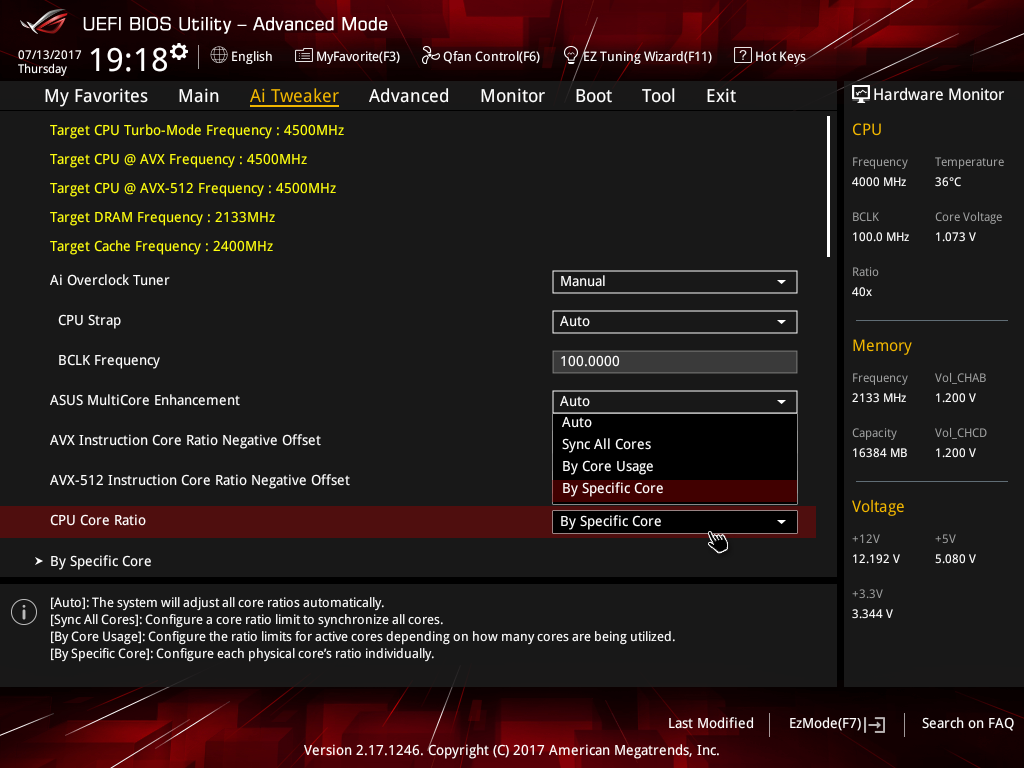Click the +3.3V 3.344 V reading

(872, 614)
